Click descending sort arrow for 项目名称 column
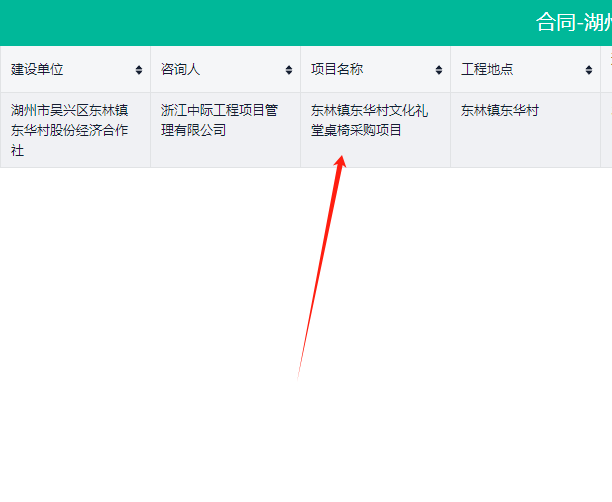This screenshot has height=502, width=612. point(438,73)
